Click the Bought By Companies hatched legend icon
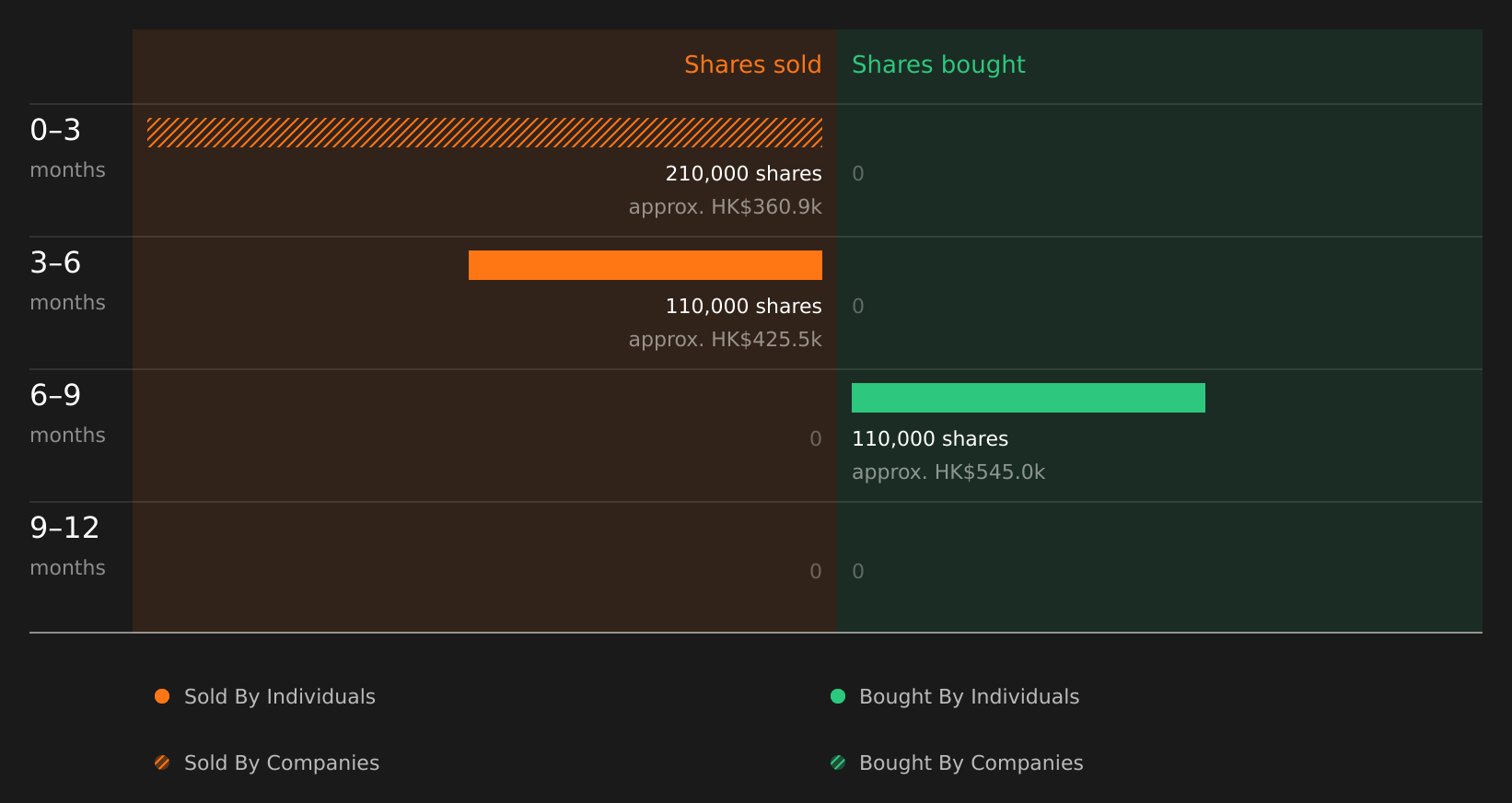 [838, 762]
